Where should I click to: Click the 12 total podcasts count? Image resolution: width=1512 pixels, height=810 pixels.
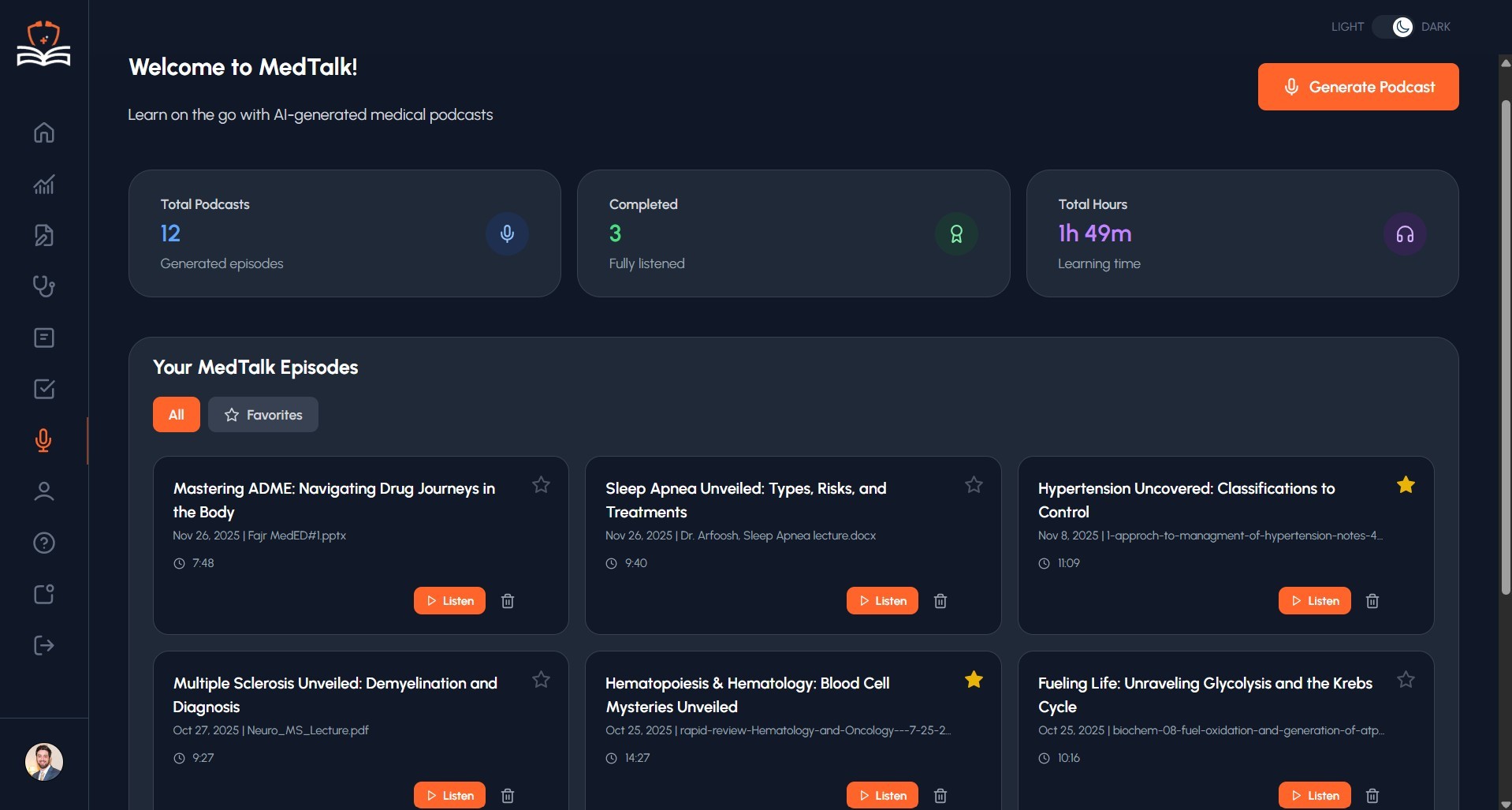click(170, 233)
